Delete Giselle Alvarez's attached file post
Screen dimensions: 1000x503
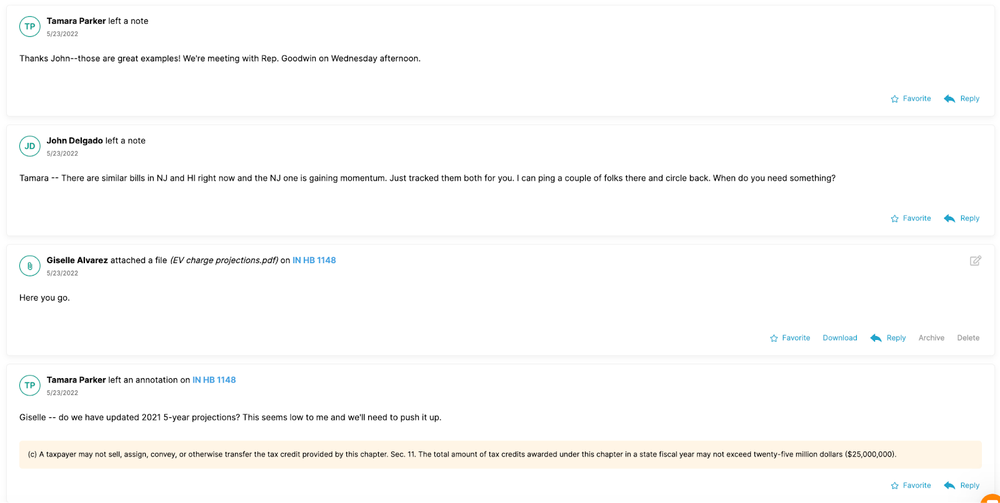pyautogui.click(x=968, y=338)
